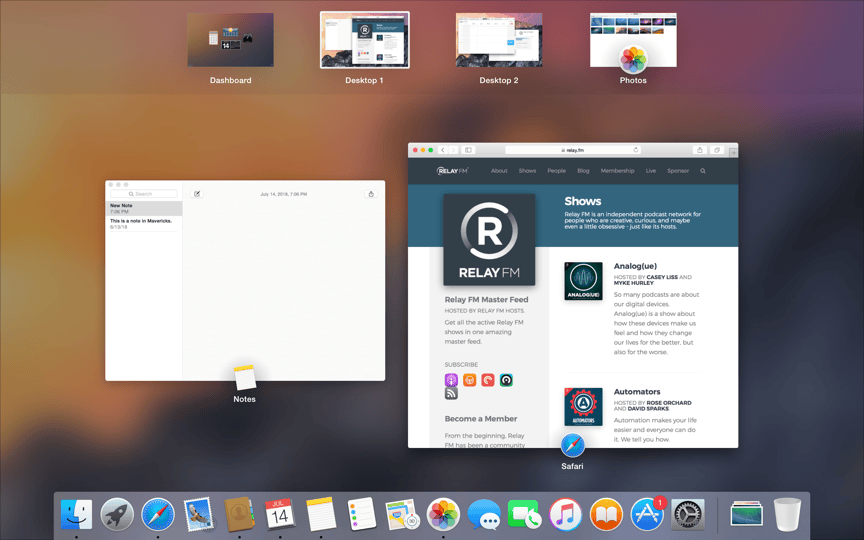Click the Safari forward button

click(453, 150)
